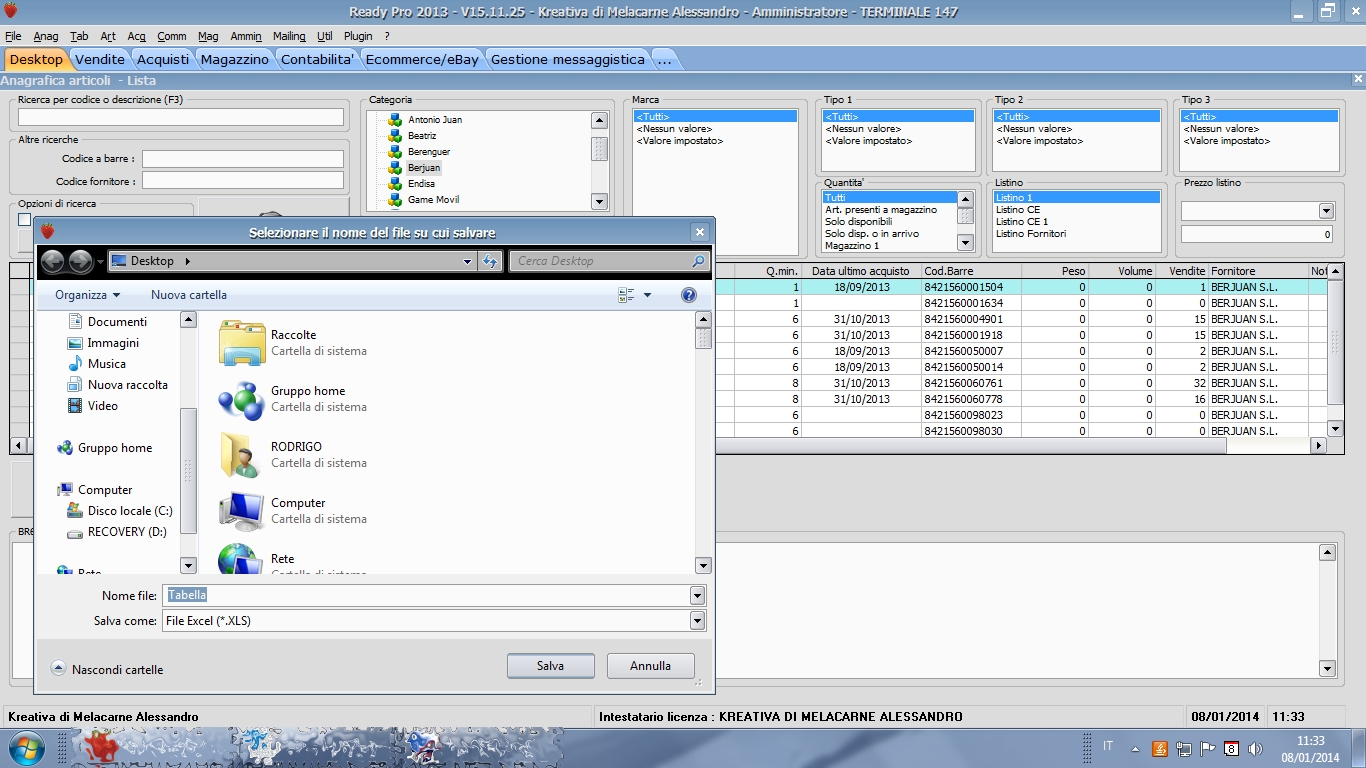
Task: Focus the Codice fornitore field
Action: pyautogui.click(x=243, y=181)
